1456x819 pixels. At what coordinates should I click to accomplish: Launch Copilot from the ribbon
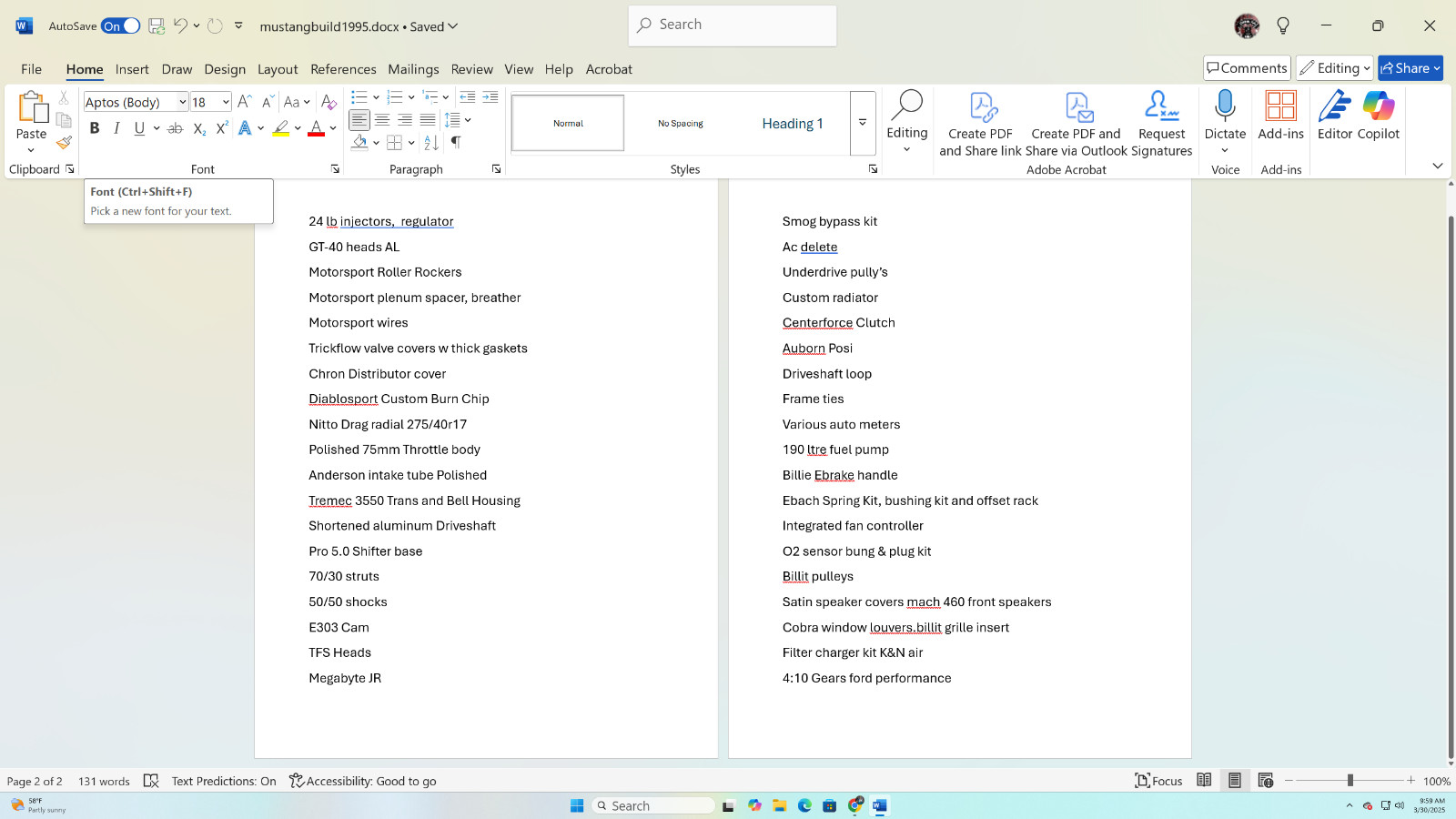(1379, 116)
